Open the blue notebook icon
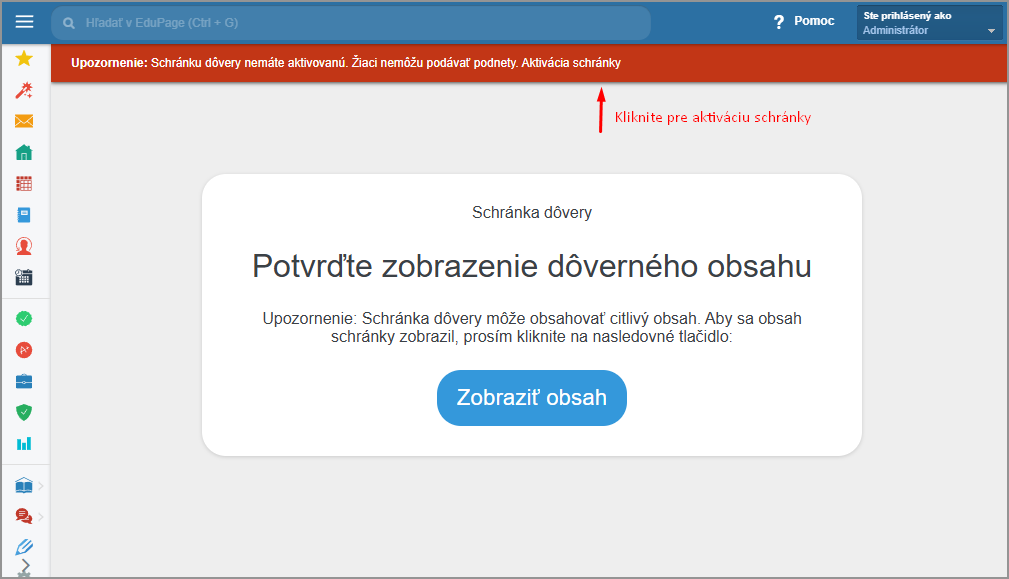 (24, 215)
